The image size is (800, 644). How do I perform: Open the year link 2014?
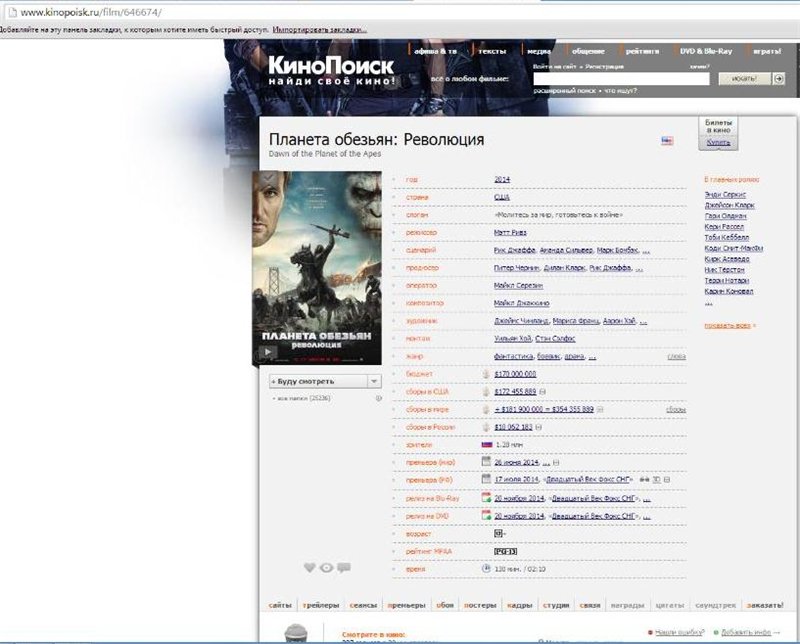502,180
